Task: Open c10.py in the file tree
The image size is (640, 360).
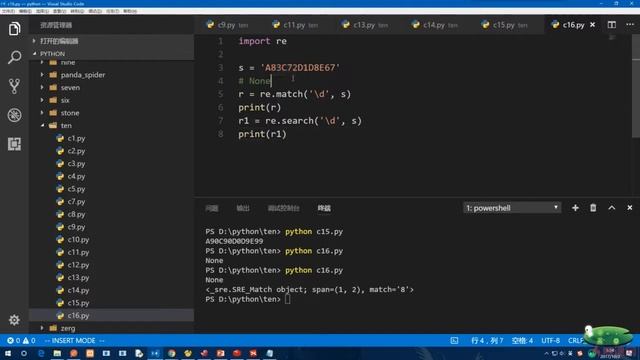Action: tap(112, 239)
